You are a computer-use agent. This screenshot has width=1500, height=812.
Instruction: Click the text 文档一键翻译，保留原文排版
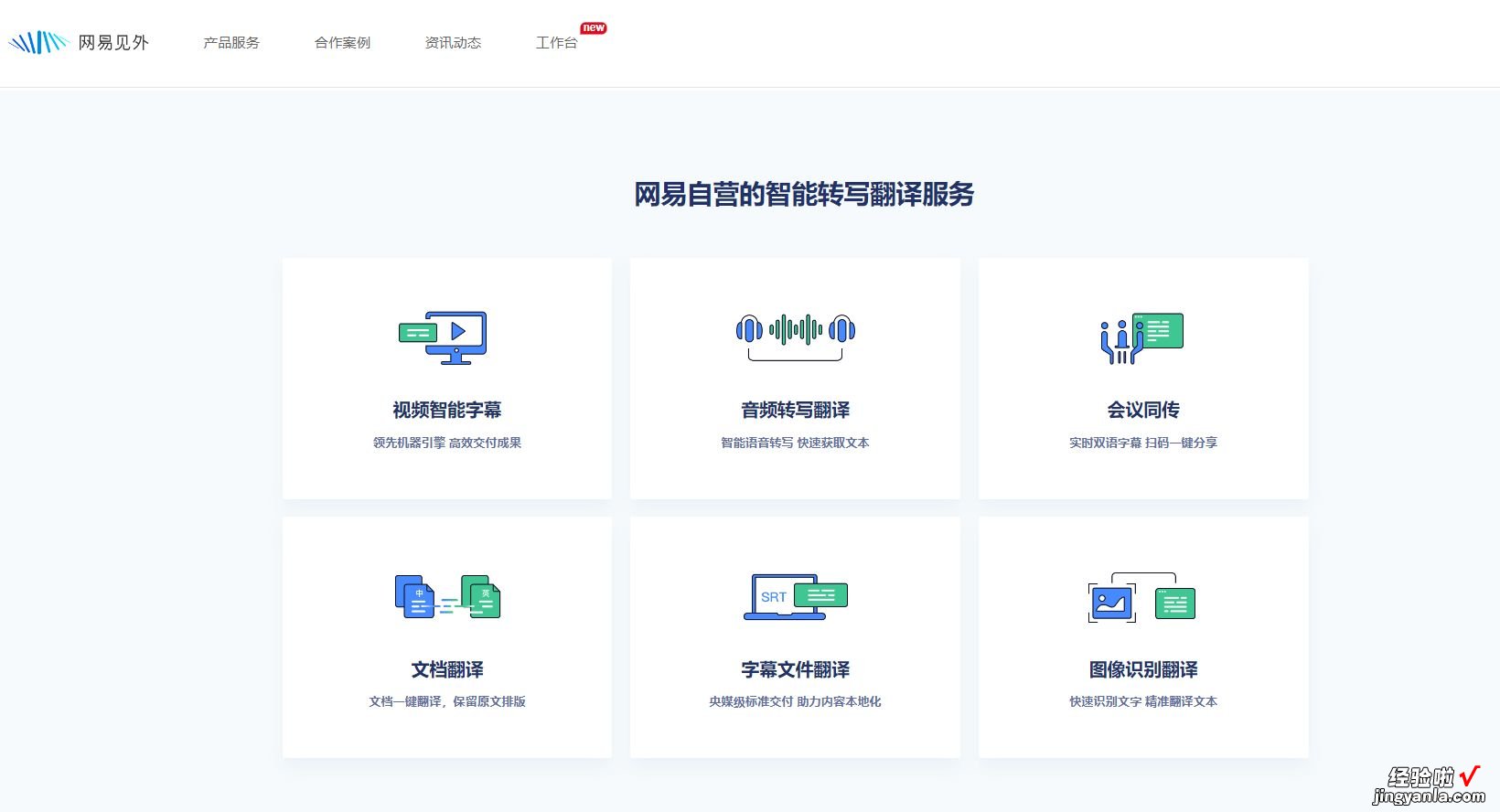(447, 701)
